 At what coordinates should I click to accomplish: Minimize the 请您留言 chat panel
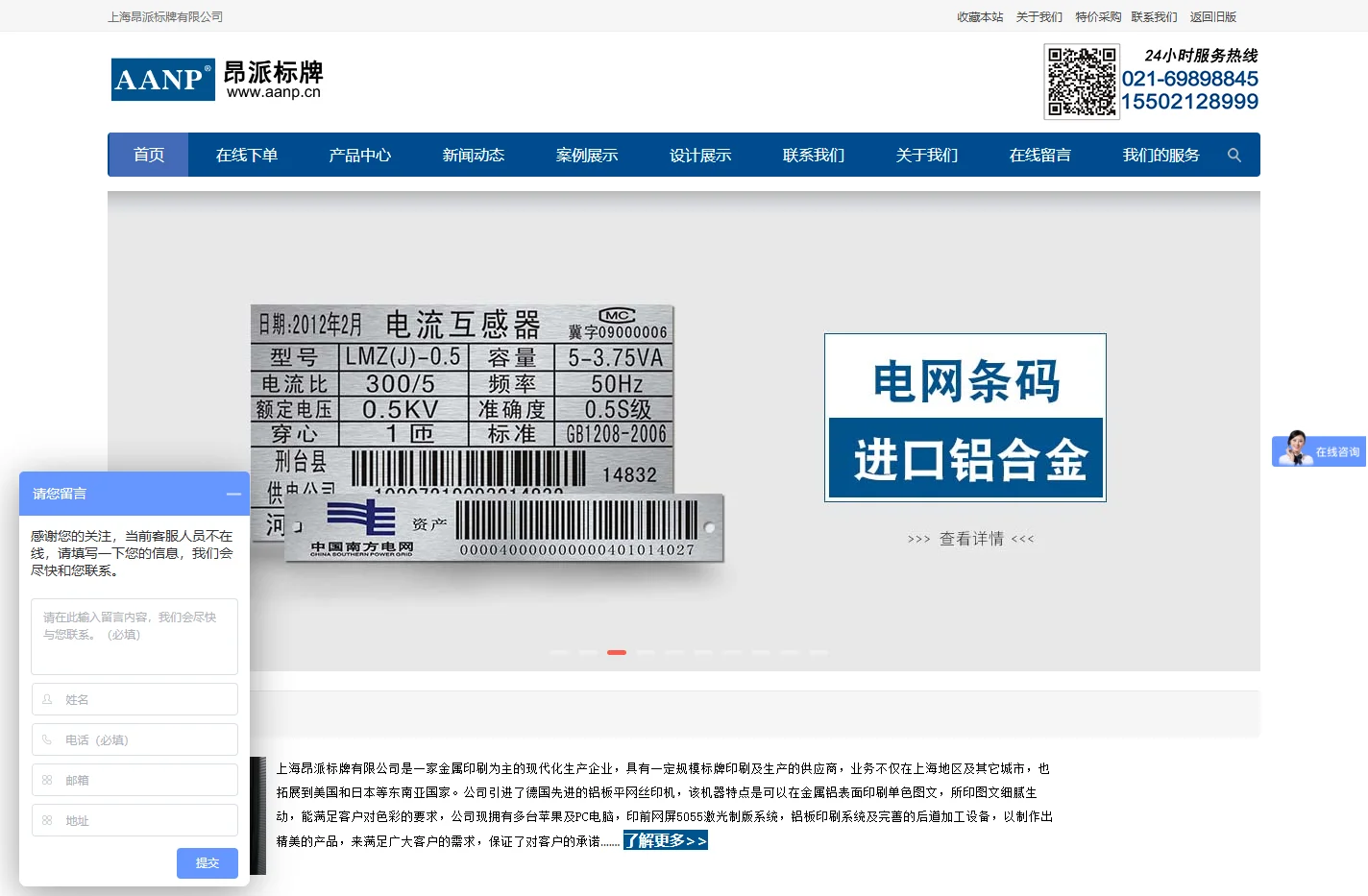233,494
